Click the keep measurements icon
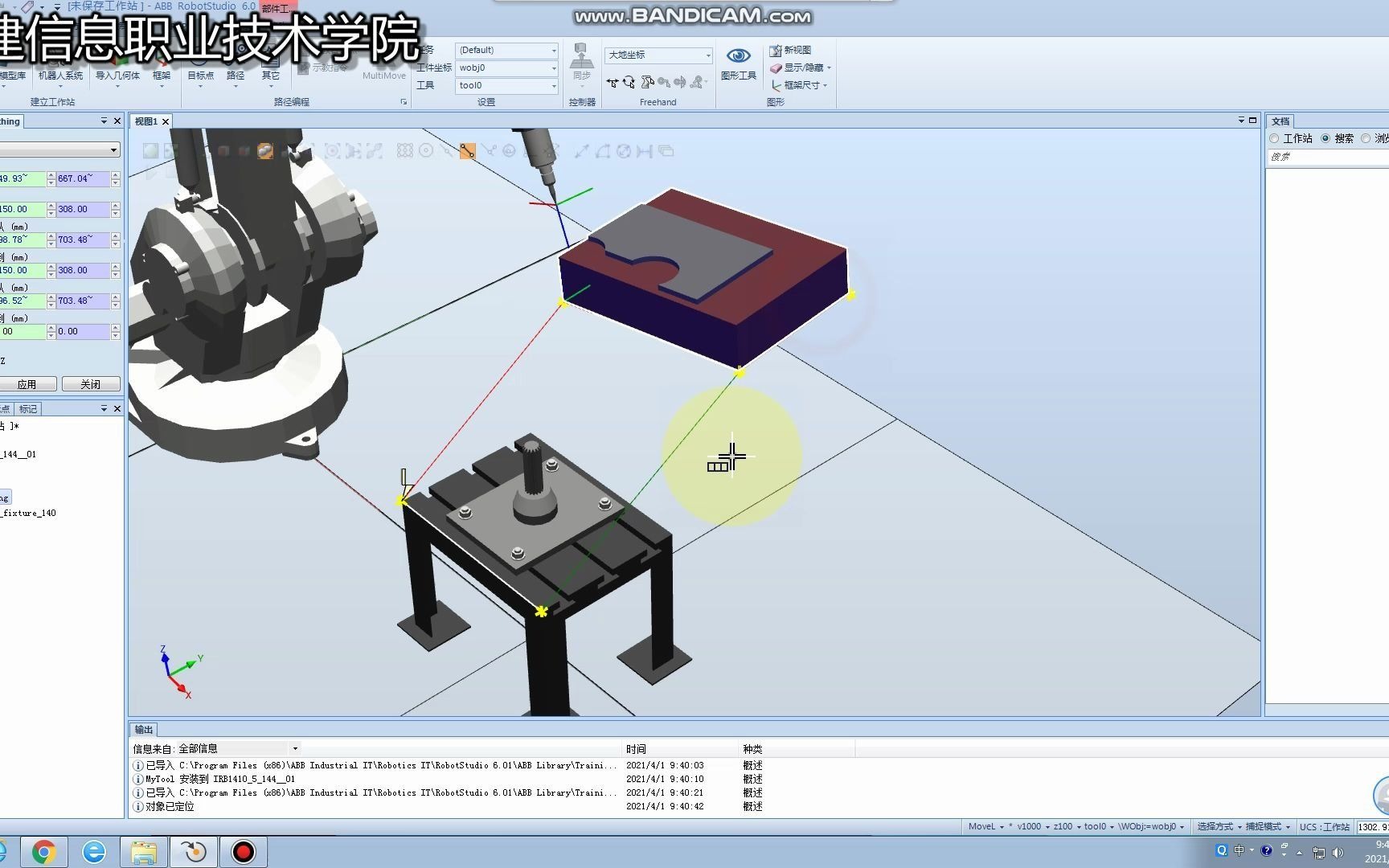The height and width of the screenshot is (868, 1389). (x=666, y=150)
